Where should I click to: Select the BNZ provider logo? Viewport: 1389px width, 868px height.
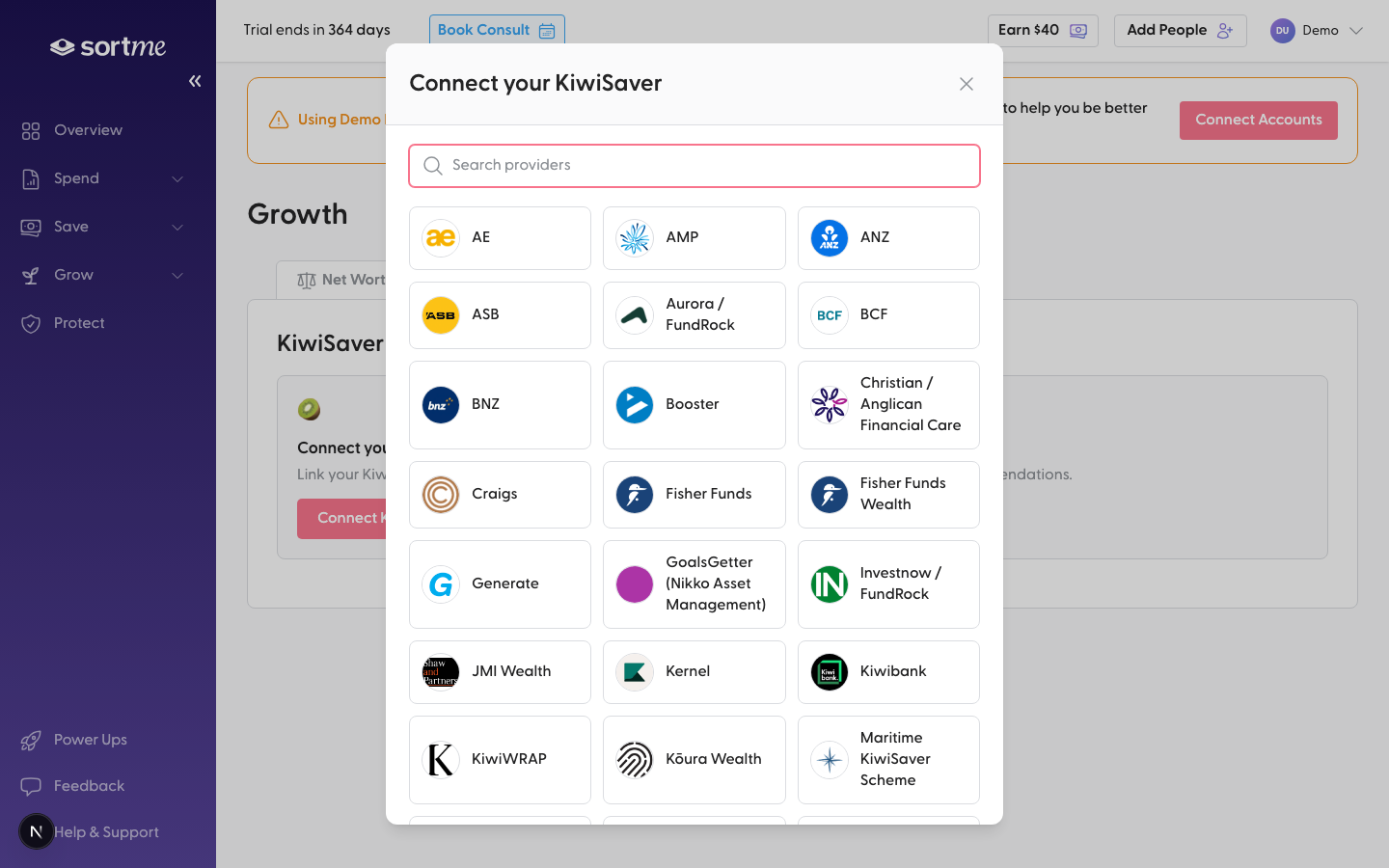tap(441, 405)
